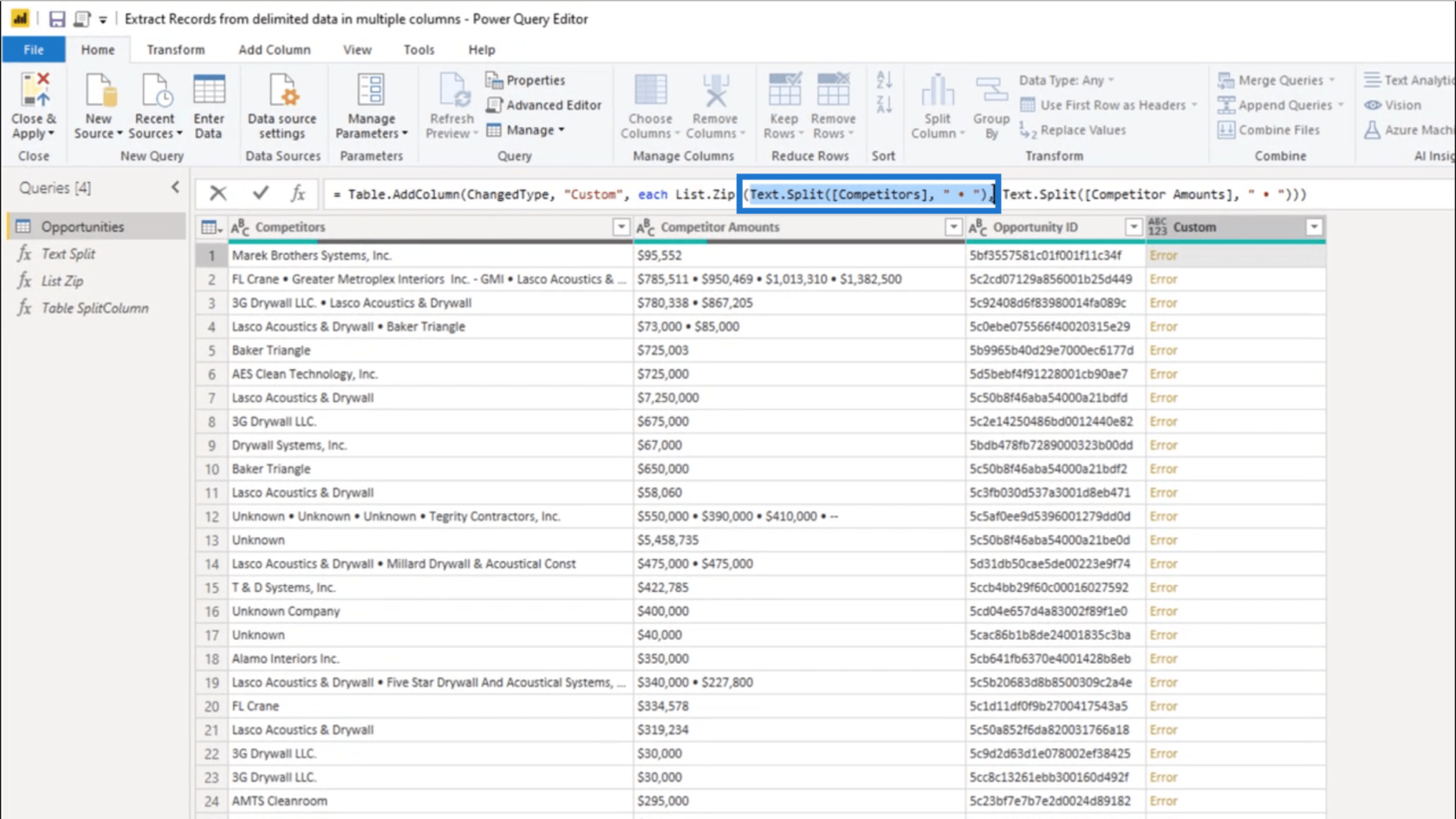Screen dimensions: 1456x819
Task: Switch to the Transform tab
Action: click(x=175, y=49)
